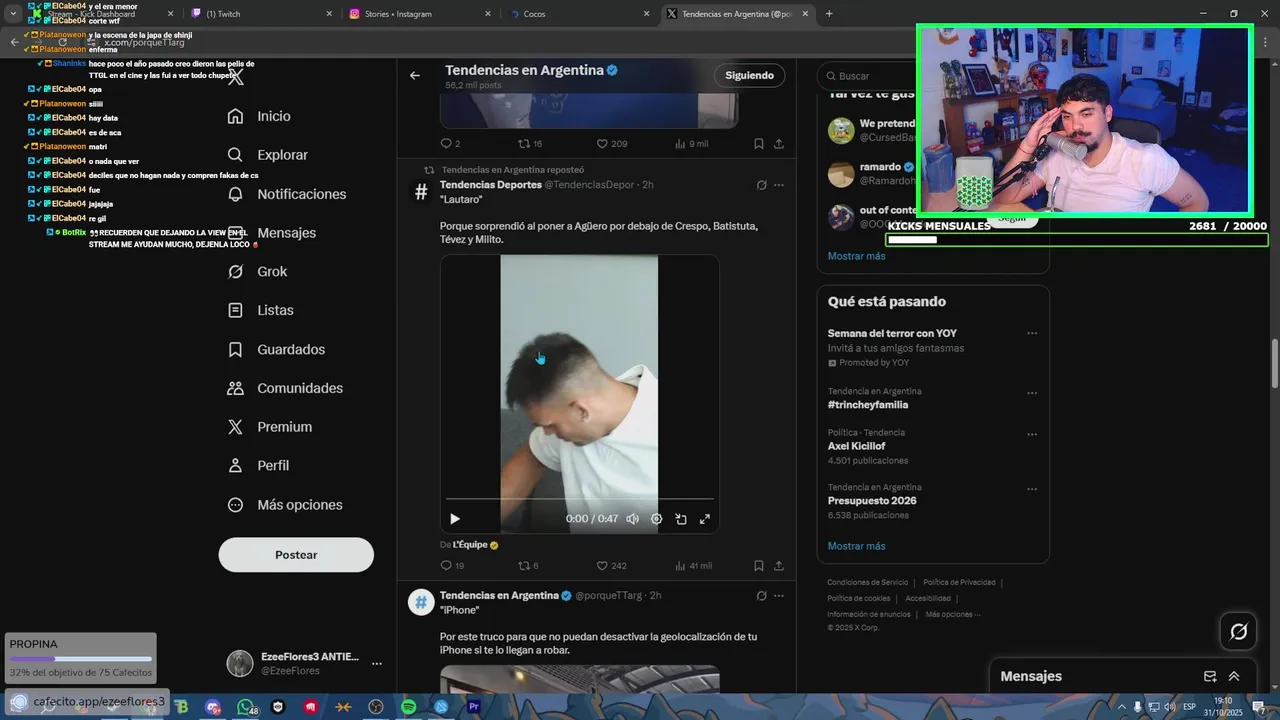This screenshot has width=1280, height=720.
Task: Open a new browser tab
Action: coord(829,14)
